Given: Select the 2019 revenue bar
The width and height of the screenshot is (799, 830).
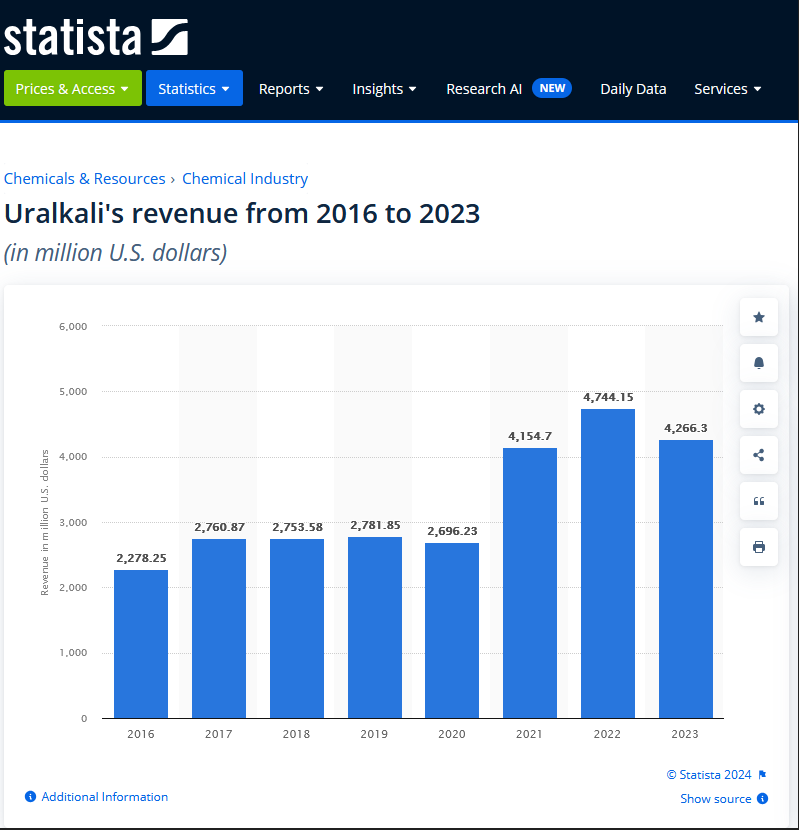Looking at the screenshot, I should point(375,628).
